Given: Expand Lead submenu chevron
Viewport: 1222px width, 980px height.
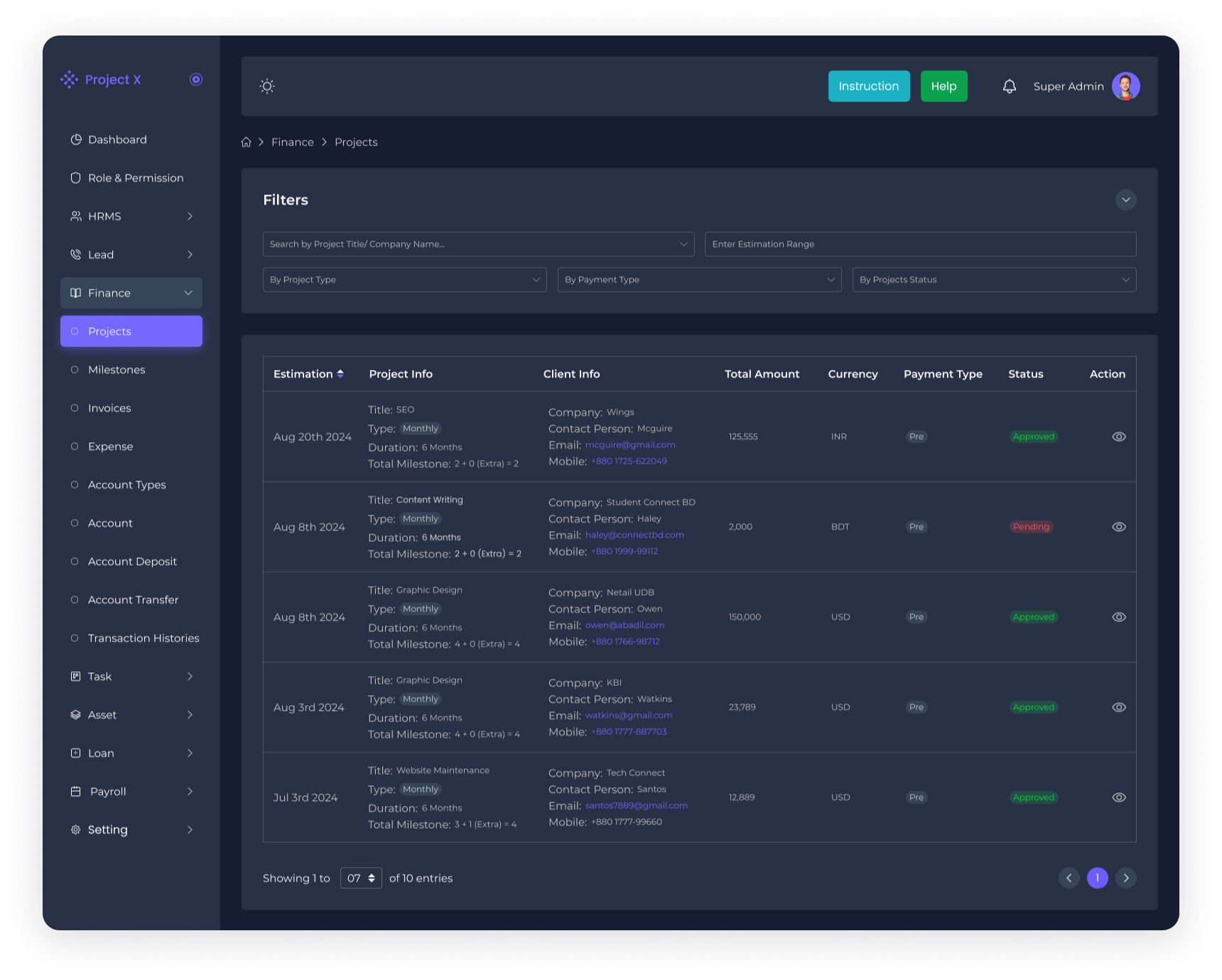Looking at the screenshot, I should click(190, 255).
